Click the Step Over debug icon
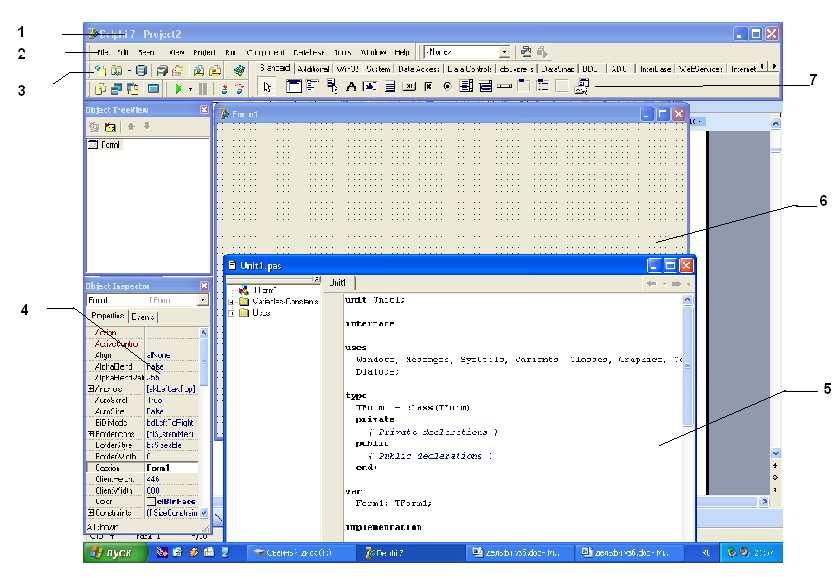Image resolution: width=837 pixels, height=577 pixels. (x=240, y=89)
